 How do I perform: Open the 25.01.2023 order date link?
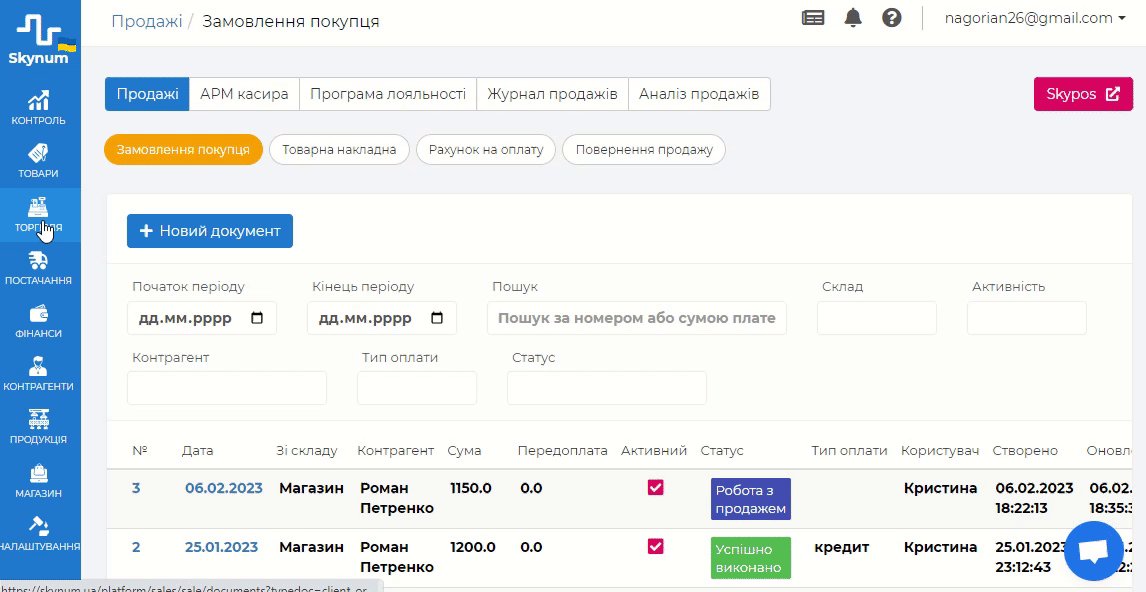click(x=221, y=547)
